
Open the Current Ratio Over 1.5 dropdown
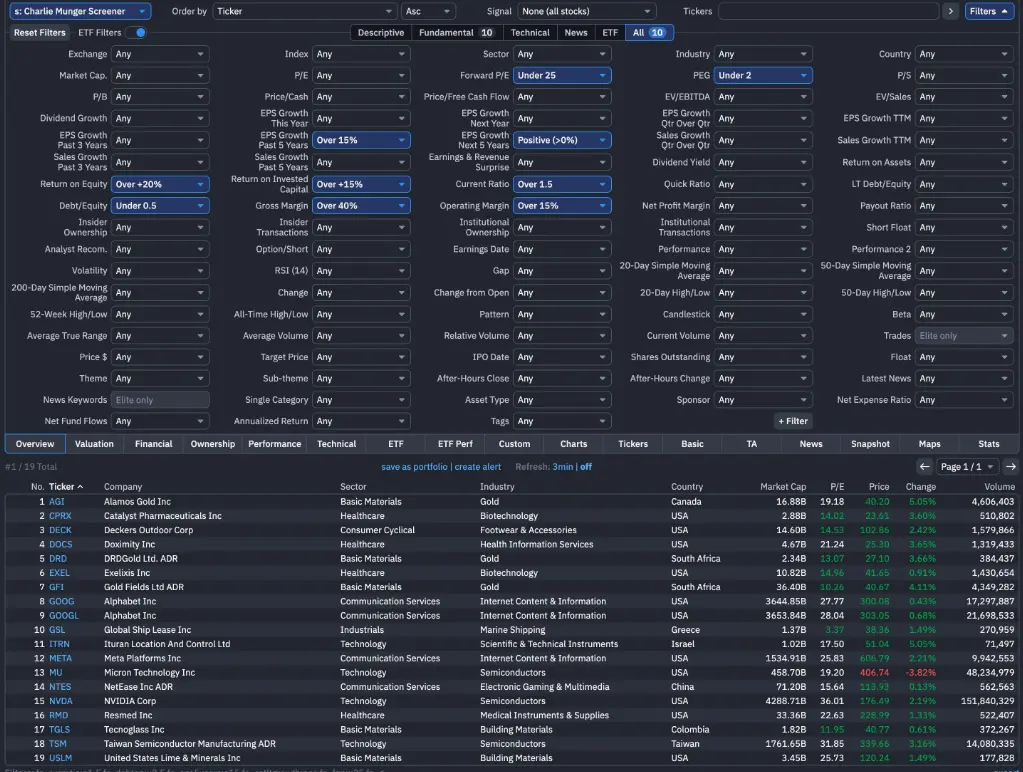coord(562,184)
